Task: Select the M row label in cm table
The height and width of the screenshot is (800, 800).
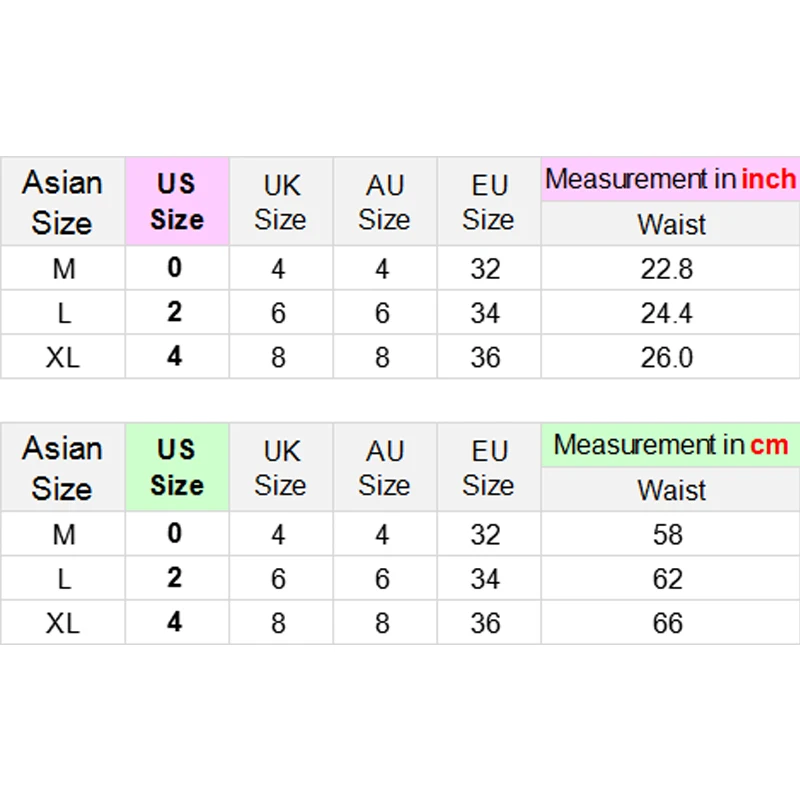Action: (63, 535)
